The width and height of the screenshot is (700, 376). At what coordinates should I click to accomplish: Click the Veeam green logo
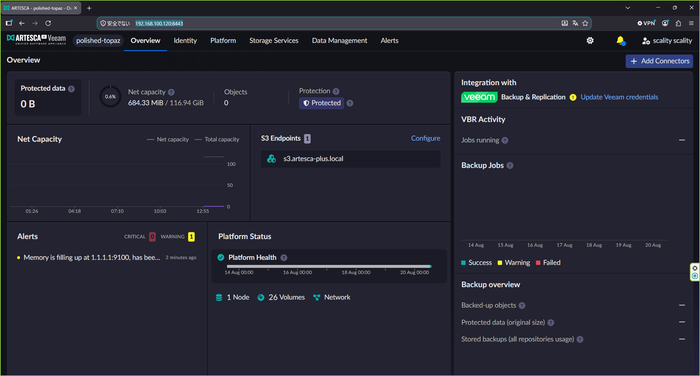coord(479,97)
